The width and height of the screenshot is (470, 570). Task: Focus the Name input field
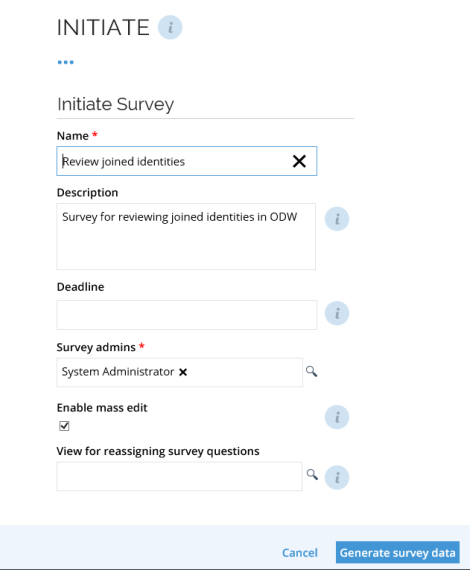pos(186,161)
